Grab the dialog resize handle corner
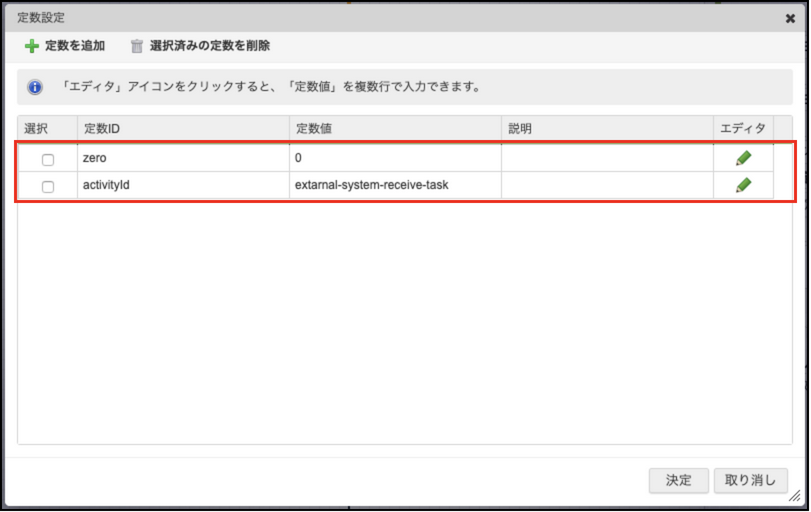Screen dimensions: 811x512 tap(795, 496)
